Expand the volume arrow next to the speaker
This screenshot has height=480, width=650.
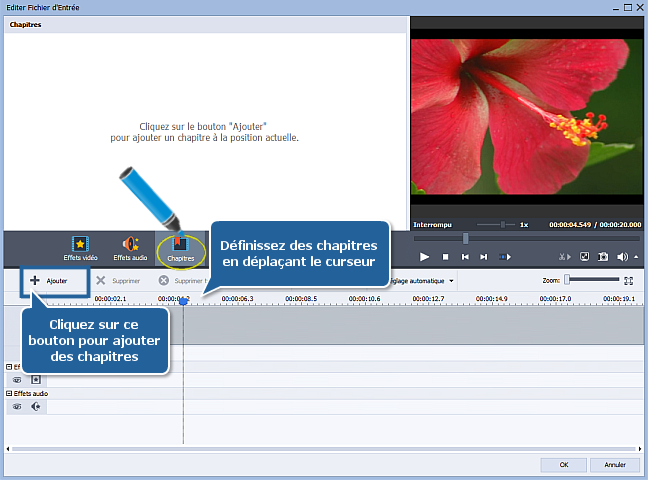636,257
